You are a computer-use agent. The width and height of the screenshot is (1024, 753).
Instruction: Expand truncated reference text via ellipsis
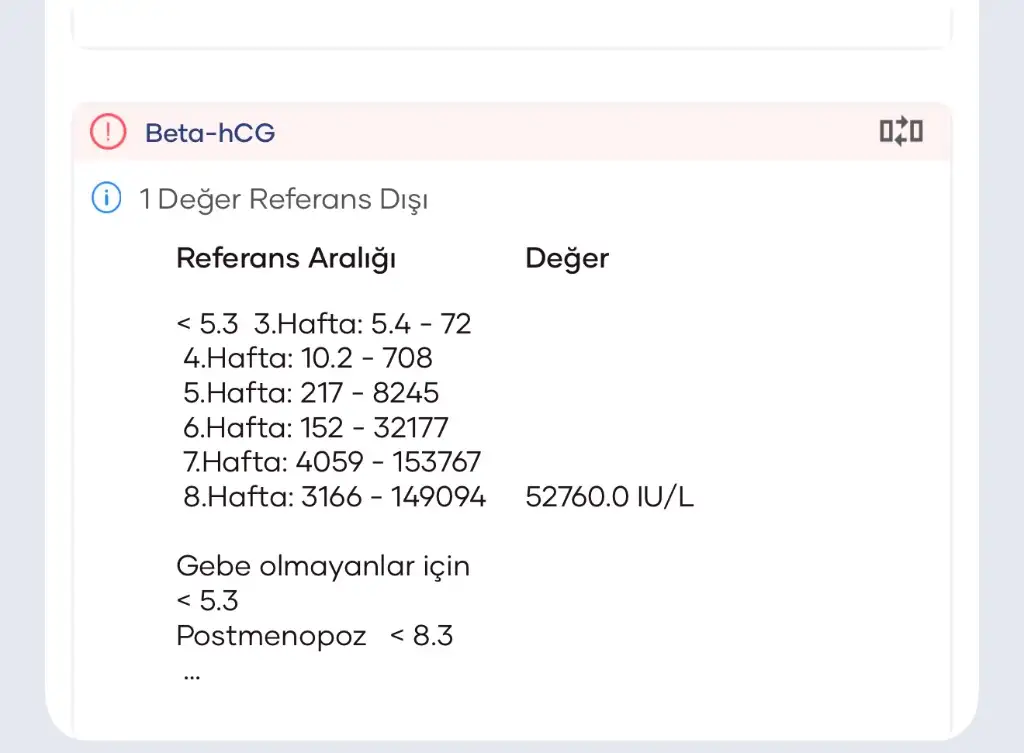click(192, 673)
